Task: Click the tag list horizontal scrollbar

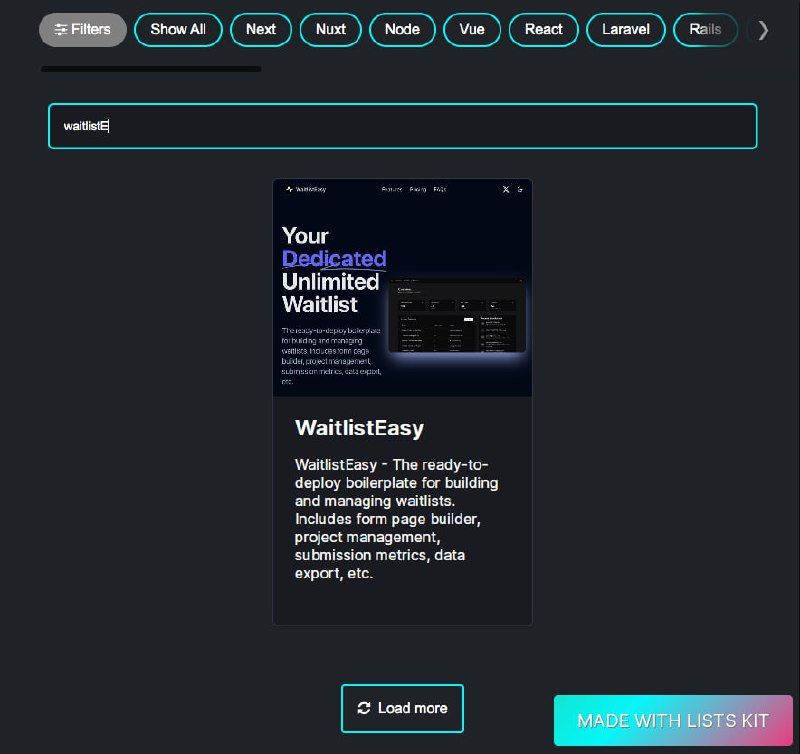Action: tap(151, 69)
